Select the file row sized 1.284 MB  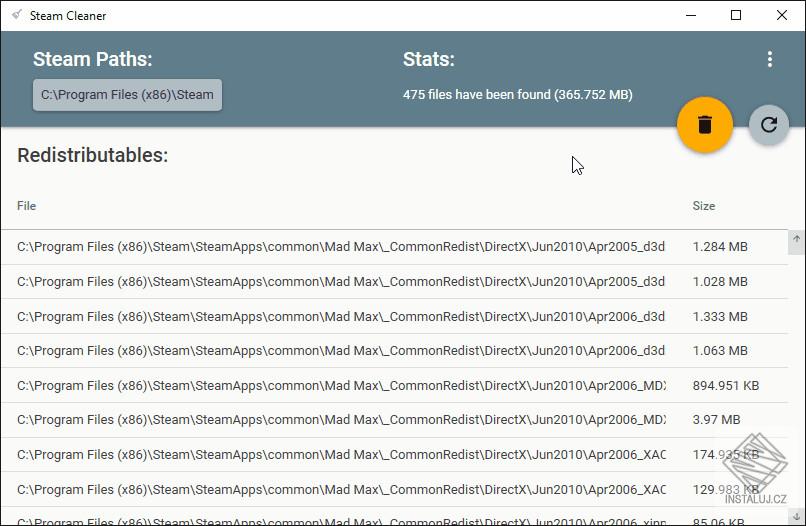coord(394,247)
